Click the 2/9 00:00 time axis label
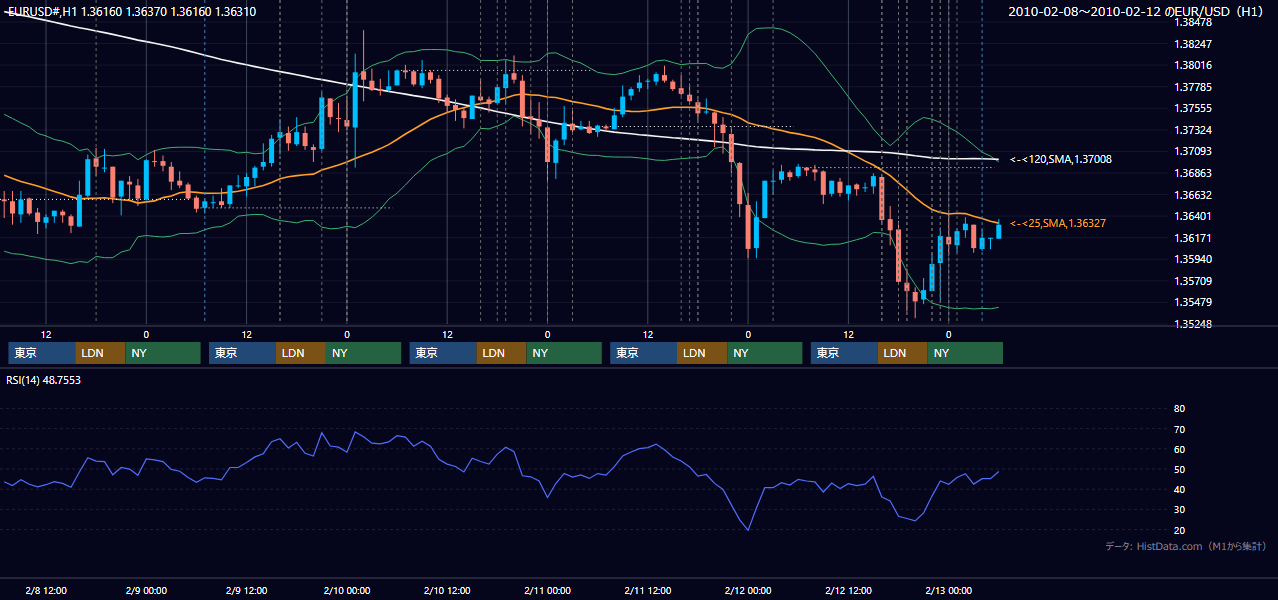 [x=146, y=591]
